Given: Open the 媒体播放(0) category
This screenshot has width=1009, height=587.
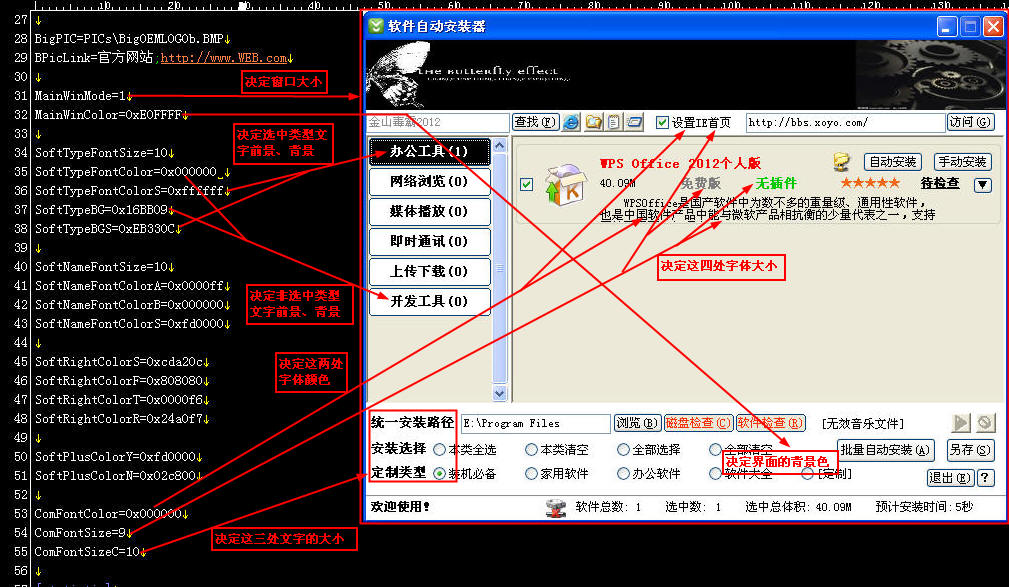Looking at the screenshot, I should 429,212.
